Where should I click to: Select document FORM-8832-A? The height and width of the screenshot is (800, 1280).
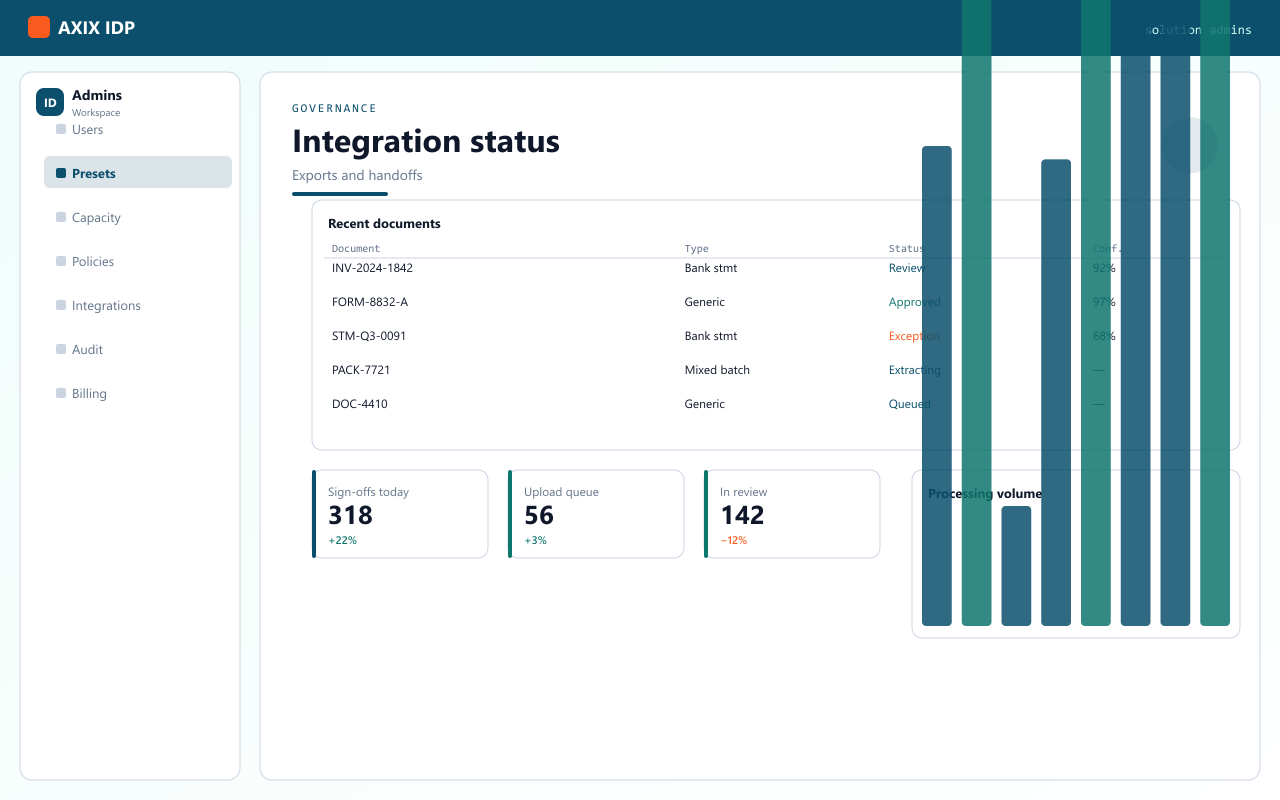pyautogui.click(x=370, y=302)
